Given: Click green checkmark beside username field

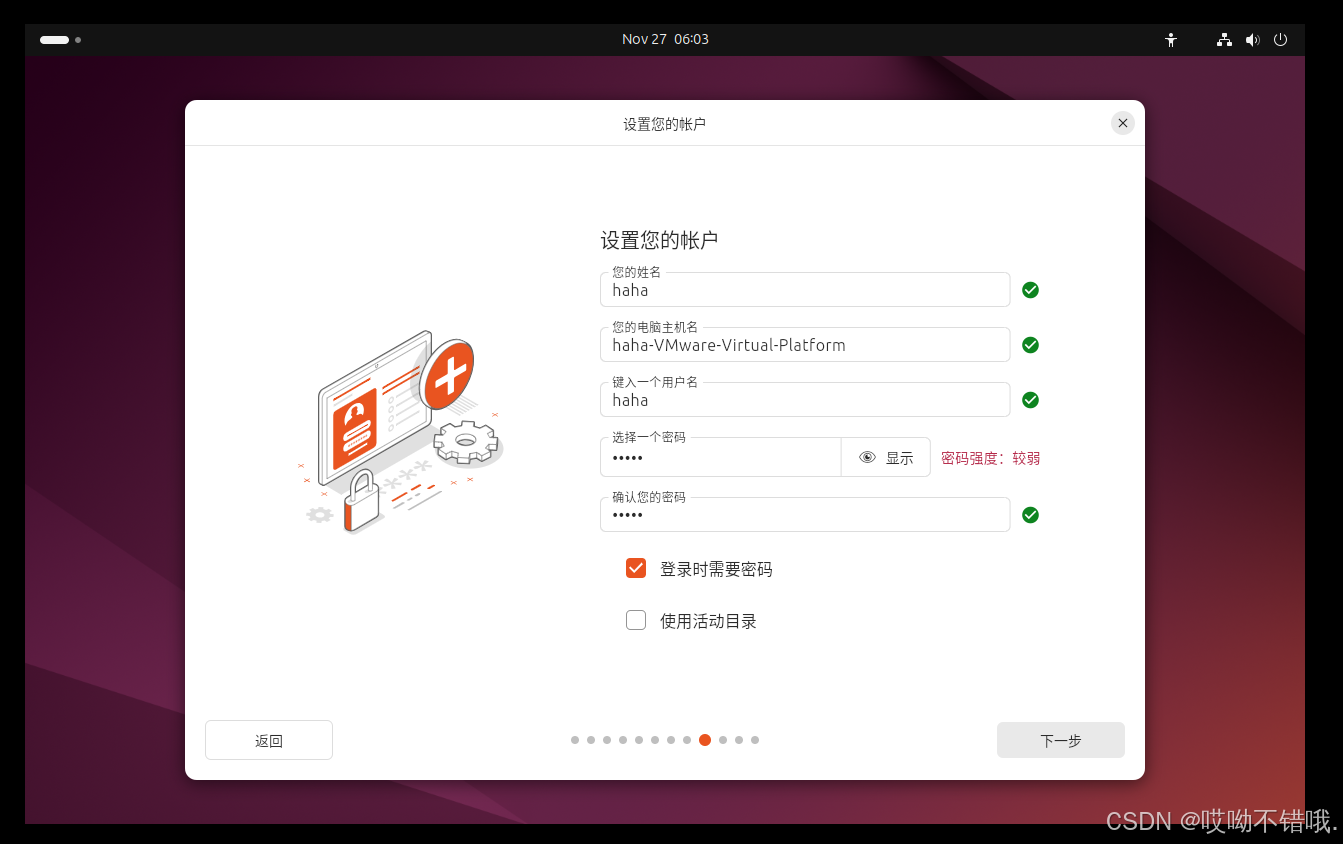Looking at the screenshot, I should (x=1030, y=400).
